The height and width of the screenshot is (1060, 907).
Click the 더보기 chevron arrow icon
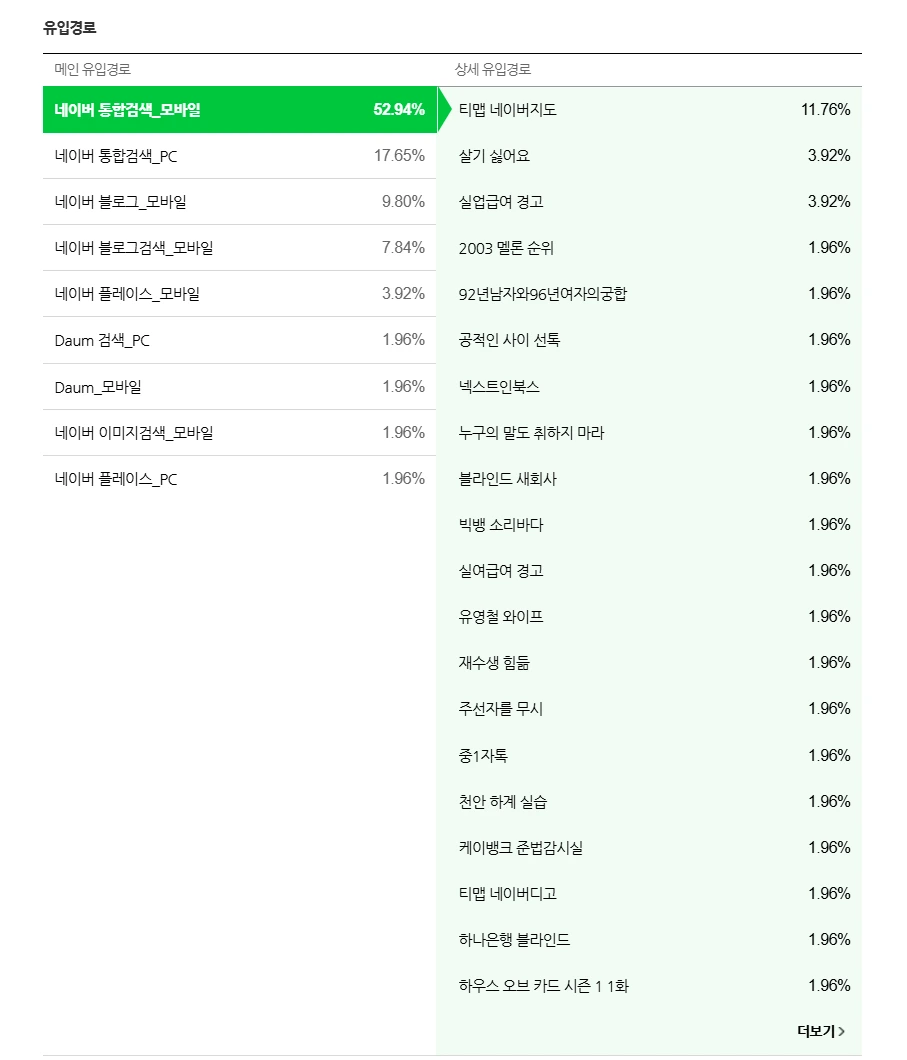[842, 1031]
